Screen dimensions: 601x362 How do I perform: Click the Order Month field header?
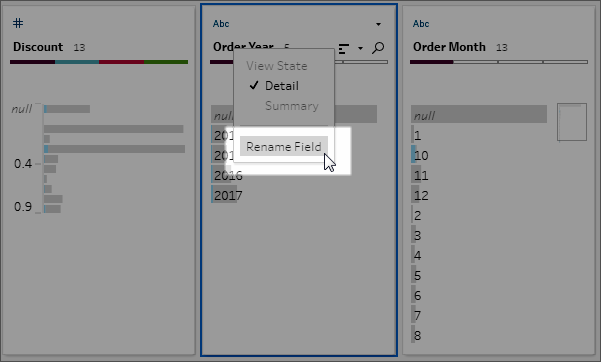tap(449, 47)
